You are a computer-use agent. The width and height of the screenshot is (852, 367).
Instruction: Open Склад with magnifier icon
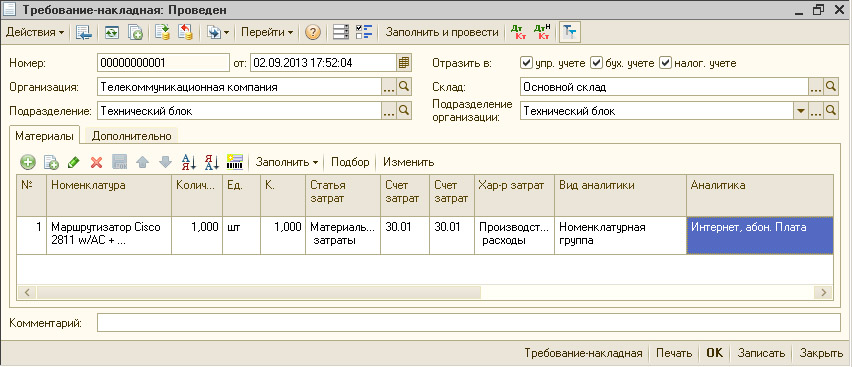click(831, 87)
